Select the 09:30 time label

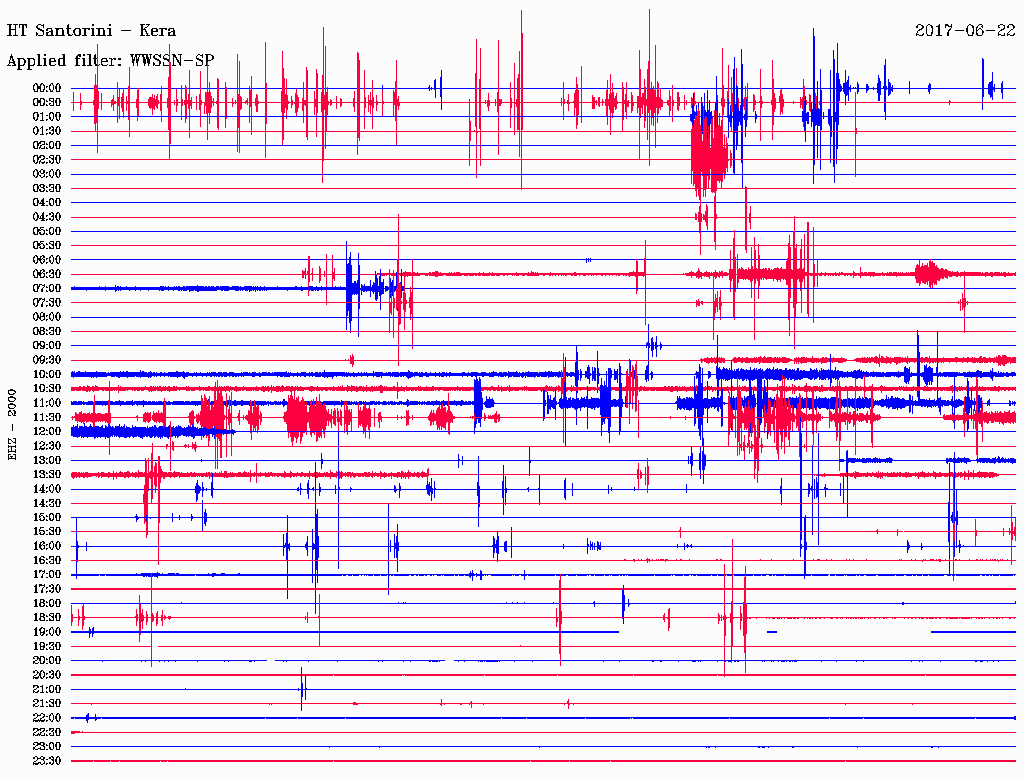47,361
